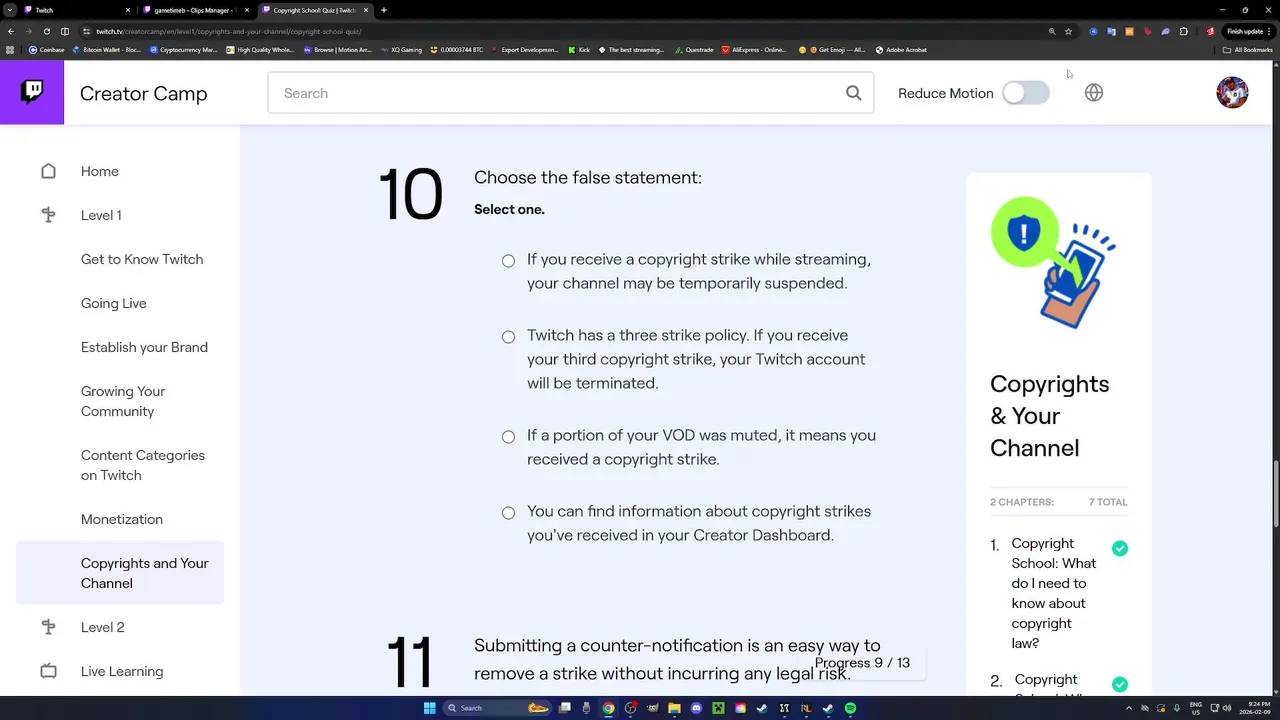Viewport: 1280px width, 720px height.
Task: Open the Windows Start menu
Action: (429, 708)
